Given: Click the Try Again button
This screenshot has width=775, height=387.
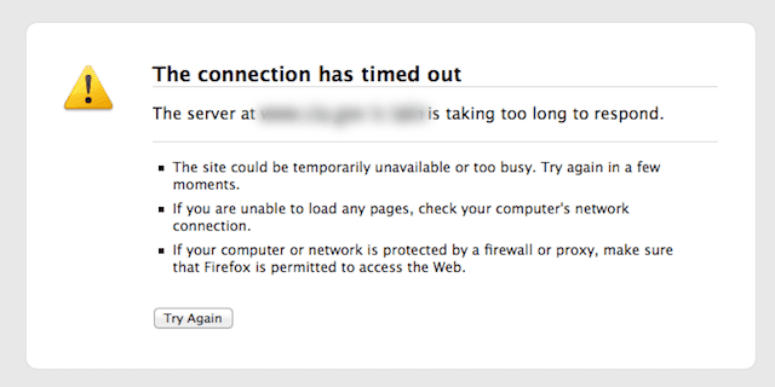Looking at the screenshot, I should [x=193, y=318].
